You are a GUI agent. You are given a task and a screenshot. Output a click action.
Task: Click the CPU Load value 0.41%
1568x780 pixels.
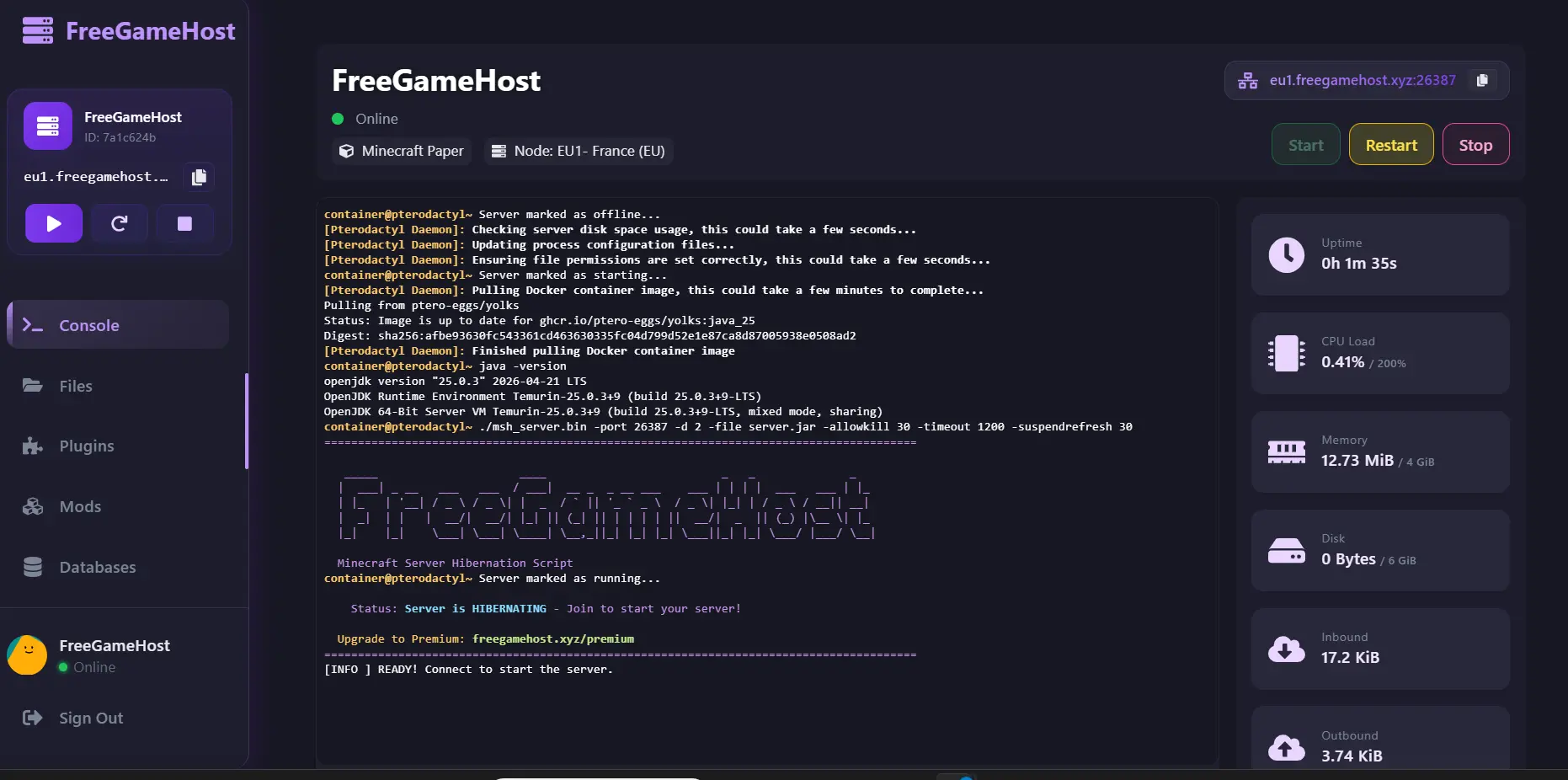tap(1342, 362)
